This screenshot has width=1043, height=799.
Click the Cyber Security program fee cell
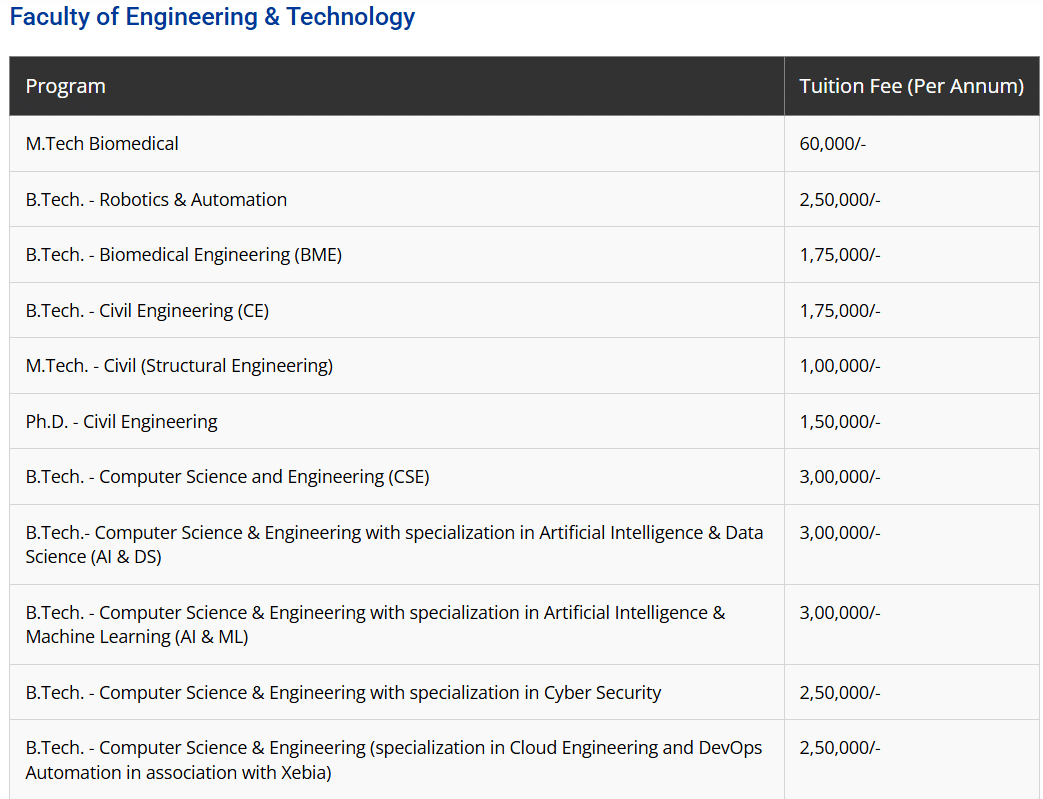click(x=839, y=692)
